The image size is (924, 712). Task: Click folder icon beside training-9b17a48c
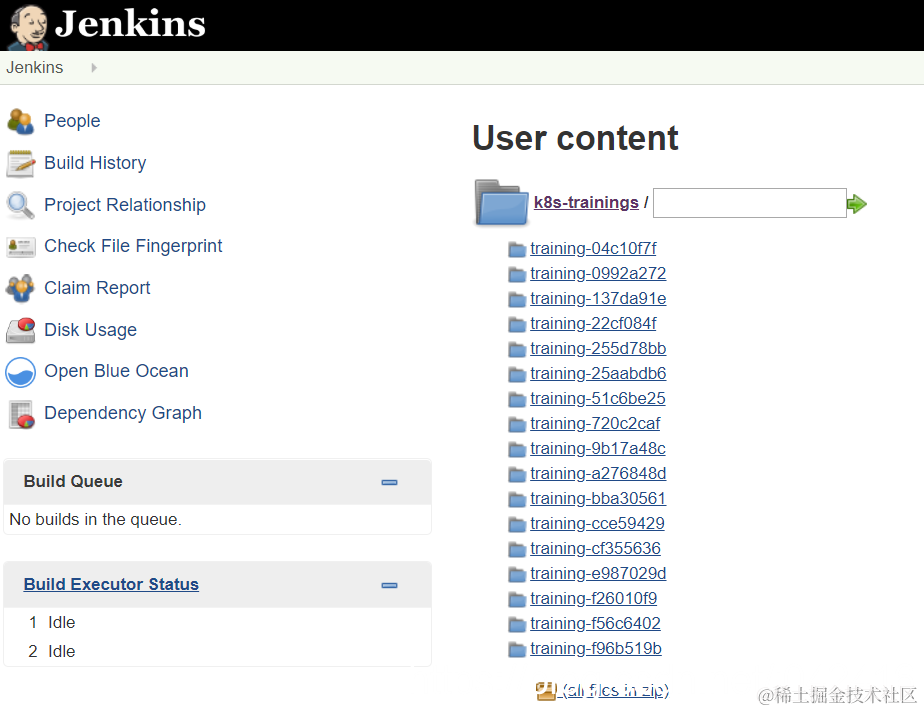coord(517,449)
